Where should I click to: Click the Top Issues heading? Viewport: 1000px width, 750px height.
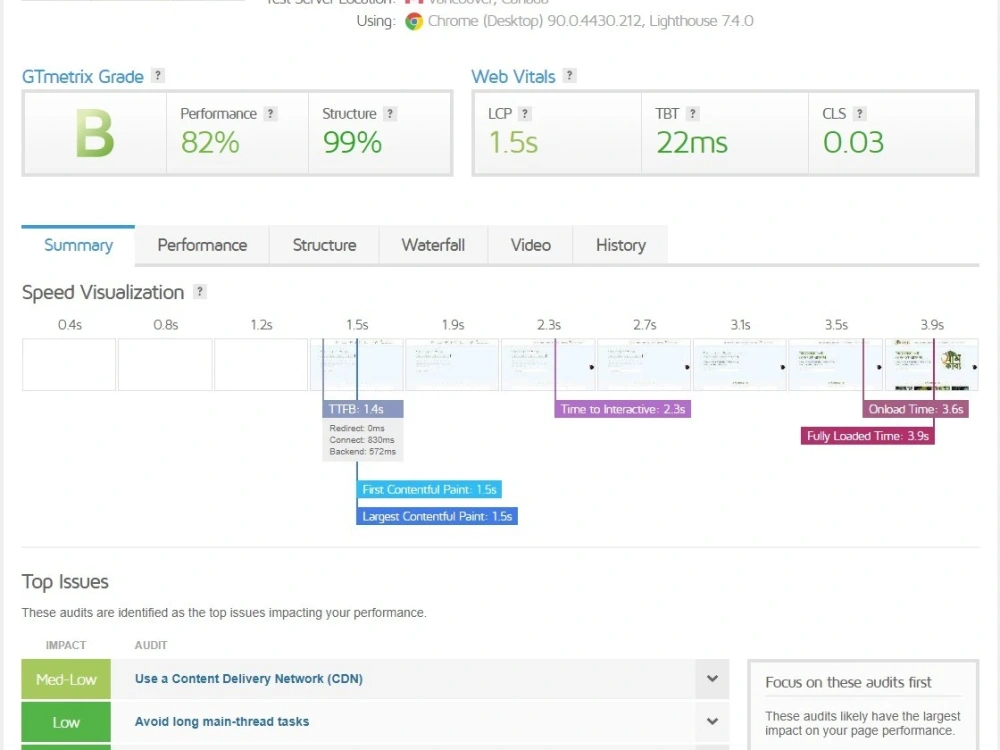pos(65,582)
